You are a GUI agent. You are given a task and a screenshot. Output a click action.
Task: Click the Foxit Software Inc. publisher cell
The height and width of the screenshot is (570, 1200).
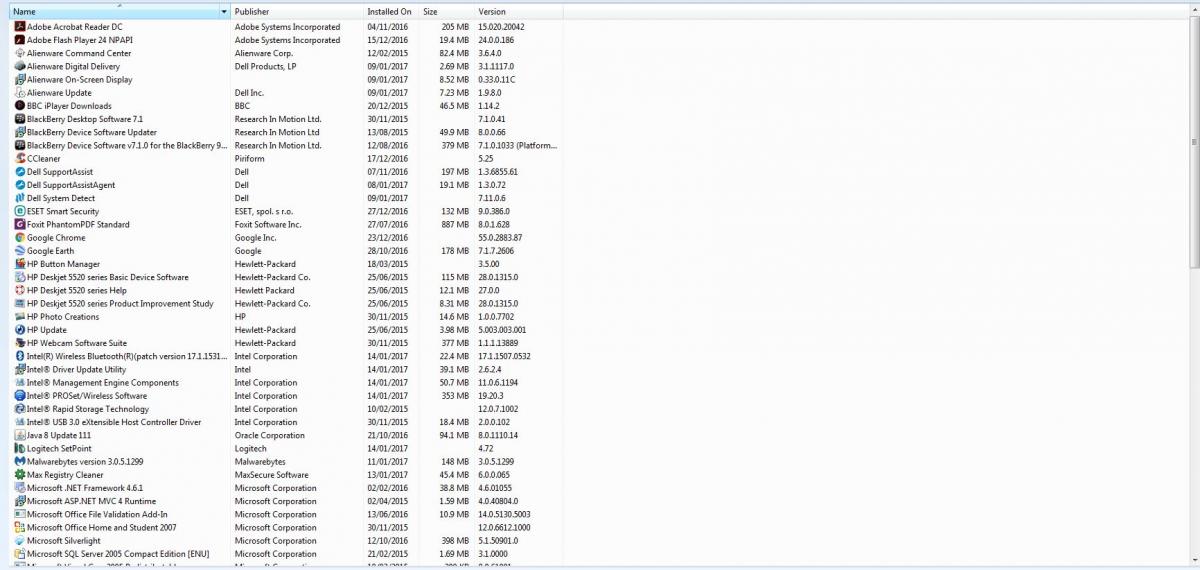coord(268,224)
